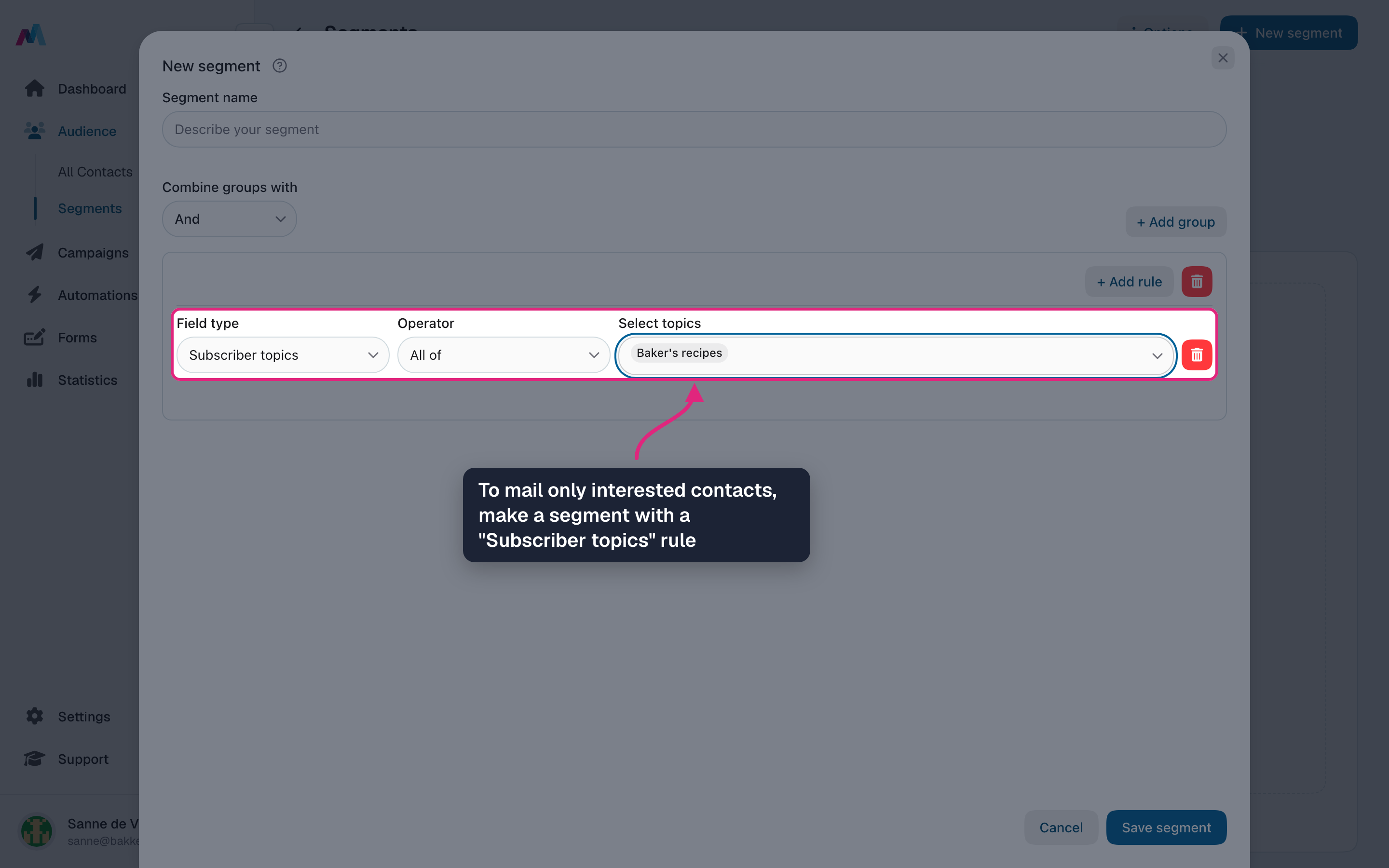Open the Operator All of dropdown

504,355
